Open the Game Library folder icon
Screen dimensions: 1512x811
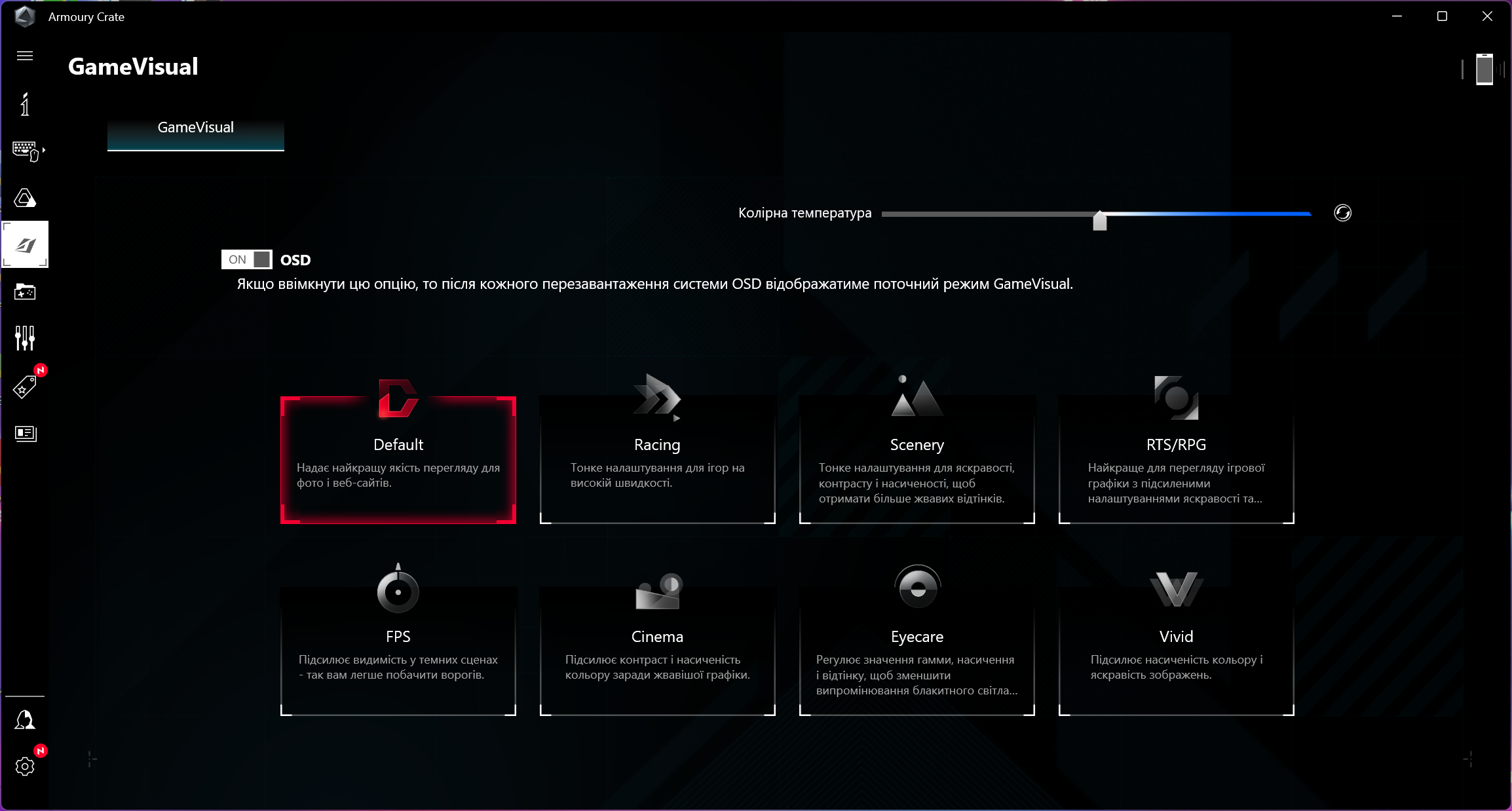(x=25, y=292)
